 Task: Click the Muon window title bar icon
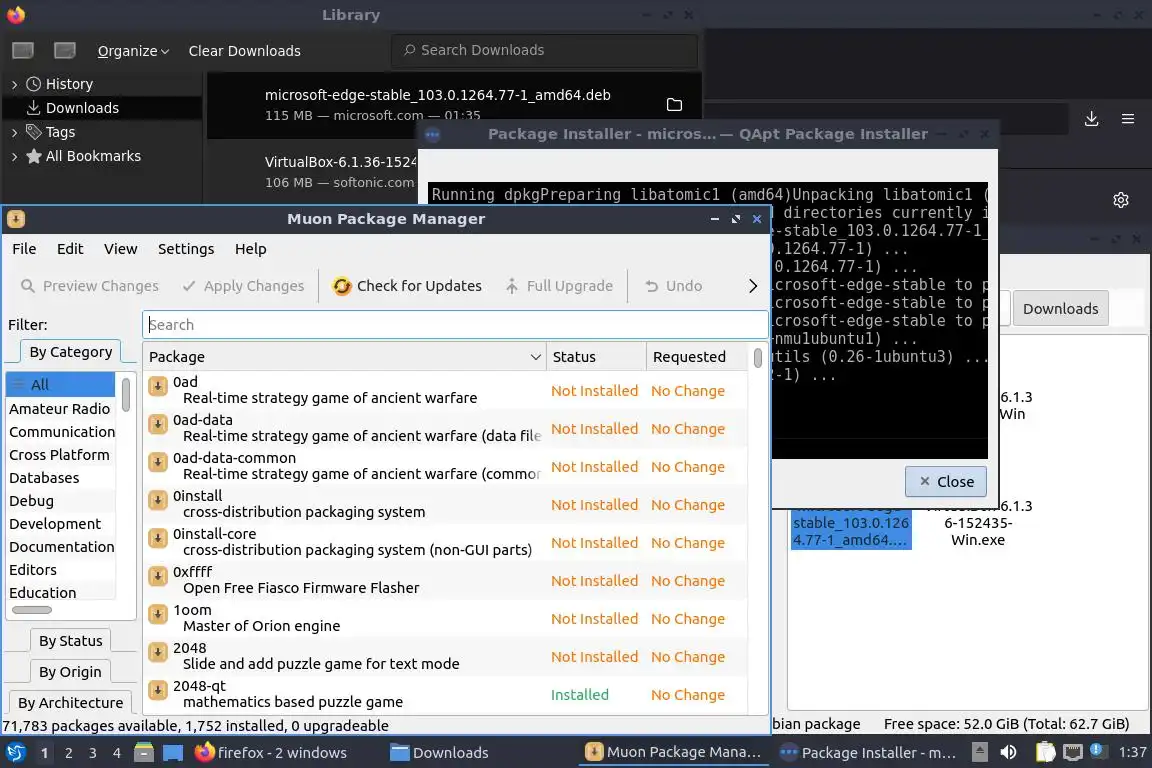pyautogui.click(x=16, y=219)
